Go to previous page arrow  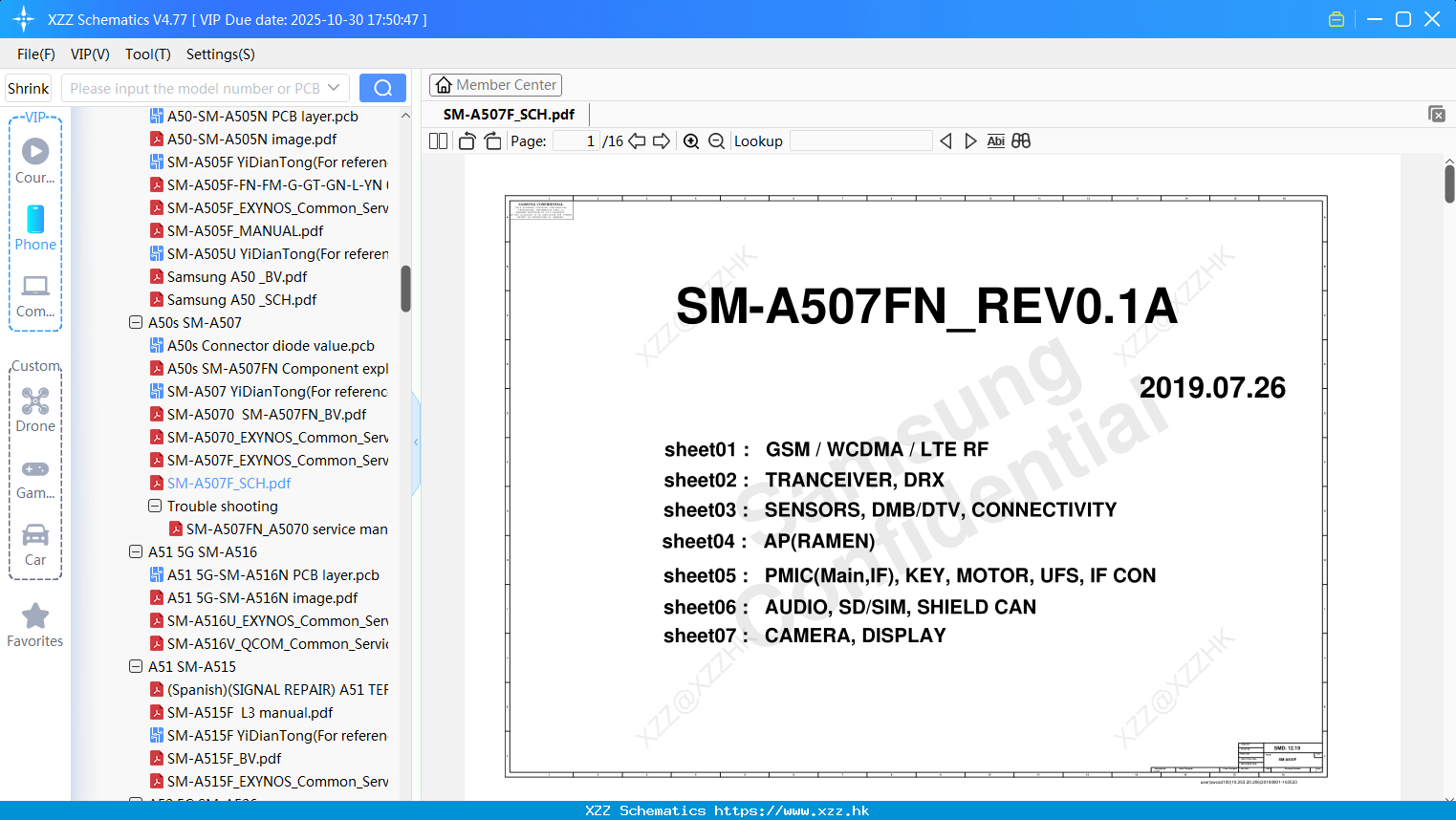637,141
